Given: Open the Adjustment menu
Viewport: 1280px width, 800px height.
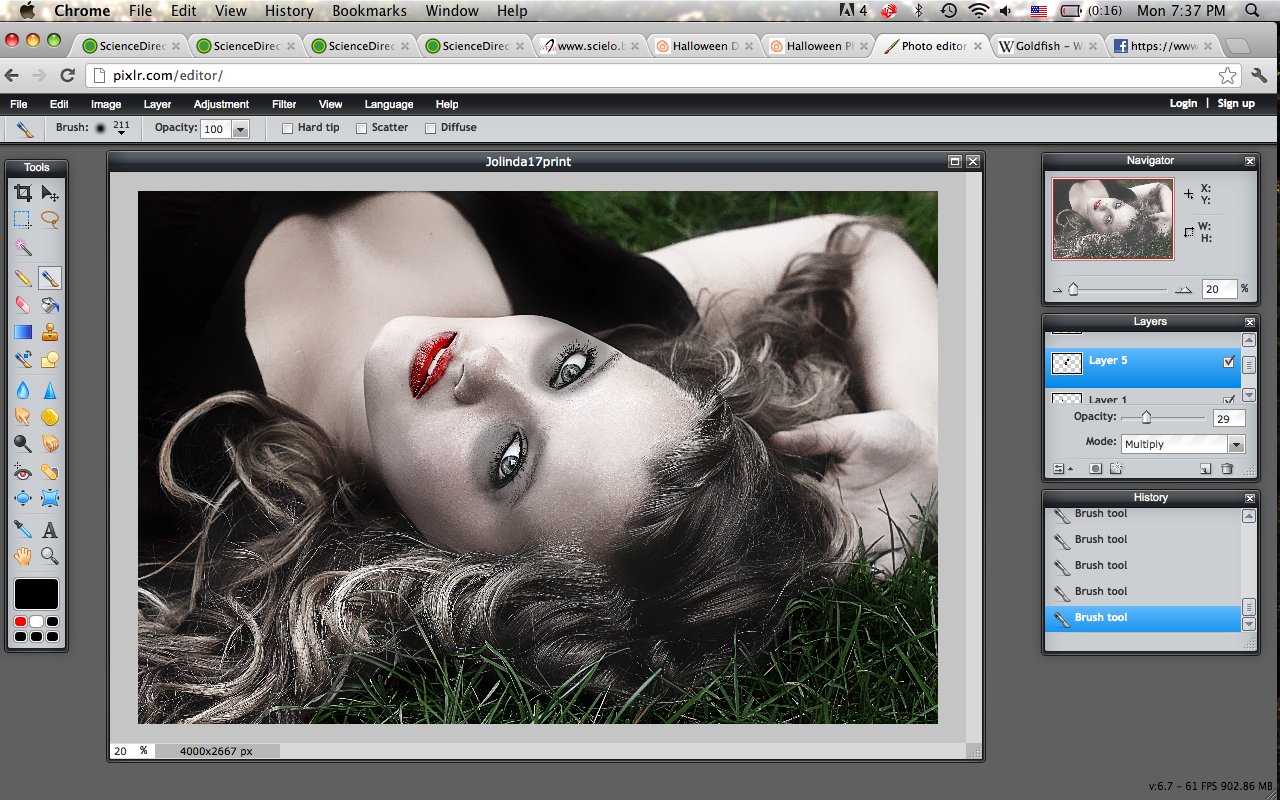Looking at the screenshot, I should [x=221, y=104].
